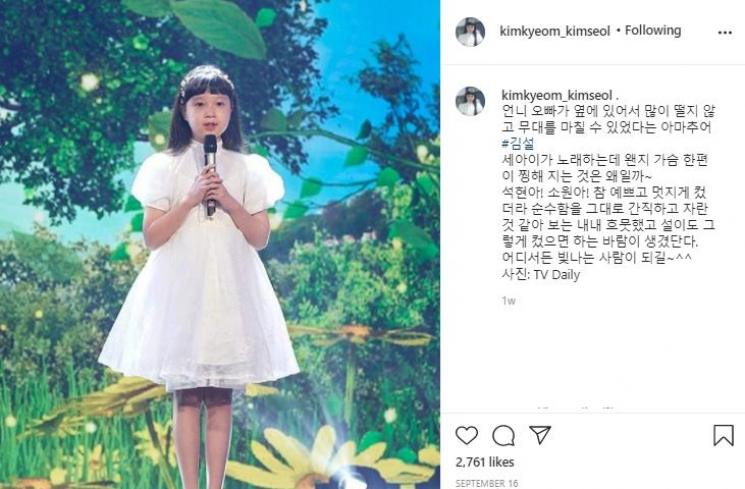This screenshot has height=489, width=745.
Task: Open kimkyeom_kimseol username in the header
Action: 555,31
